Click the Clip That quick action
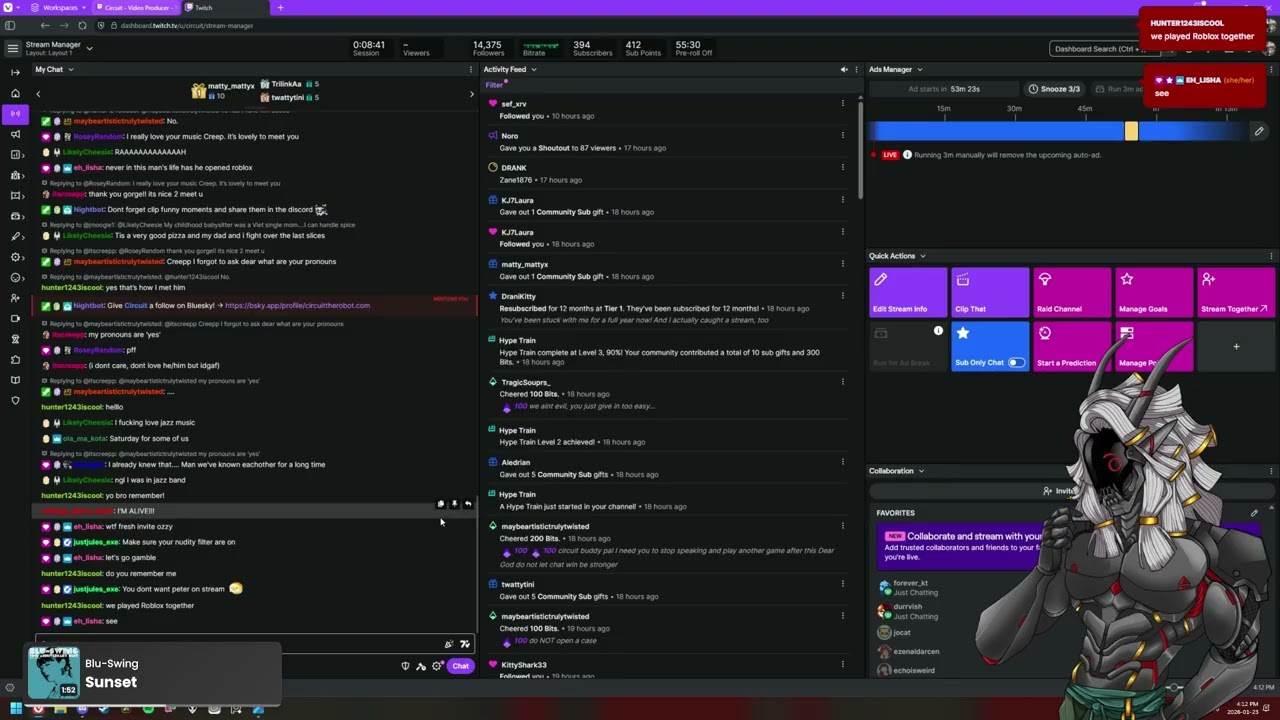The width and height of the screenshot is (1280, 720). [x=990, y=293]
